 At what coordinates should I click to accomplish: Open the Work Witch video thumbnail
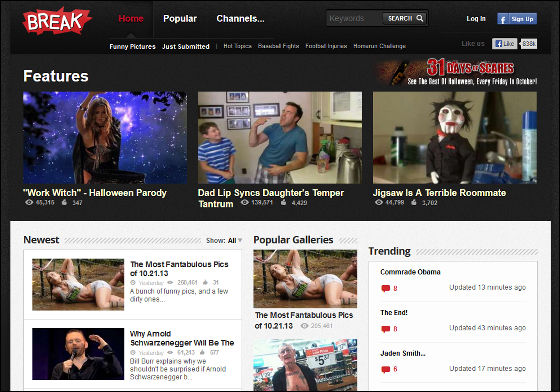[105, 138]
